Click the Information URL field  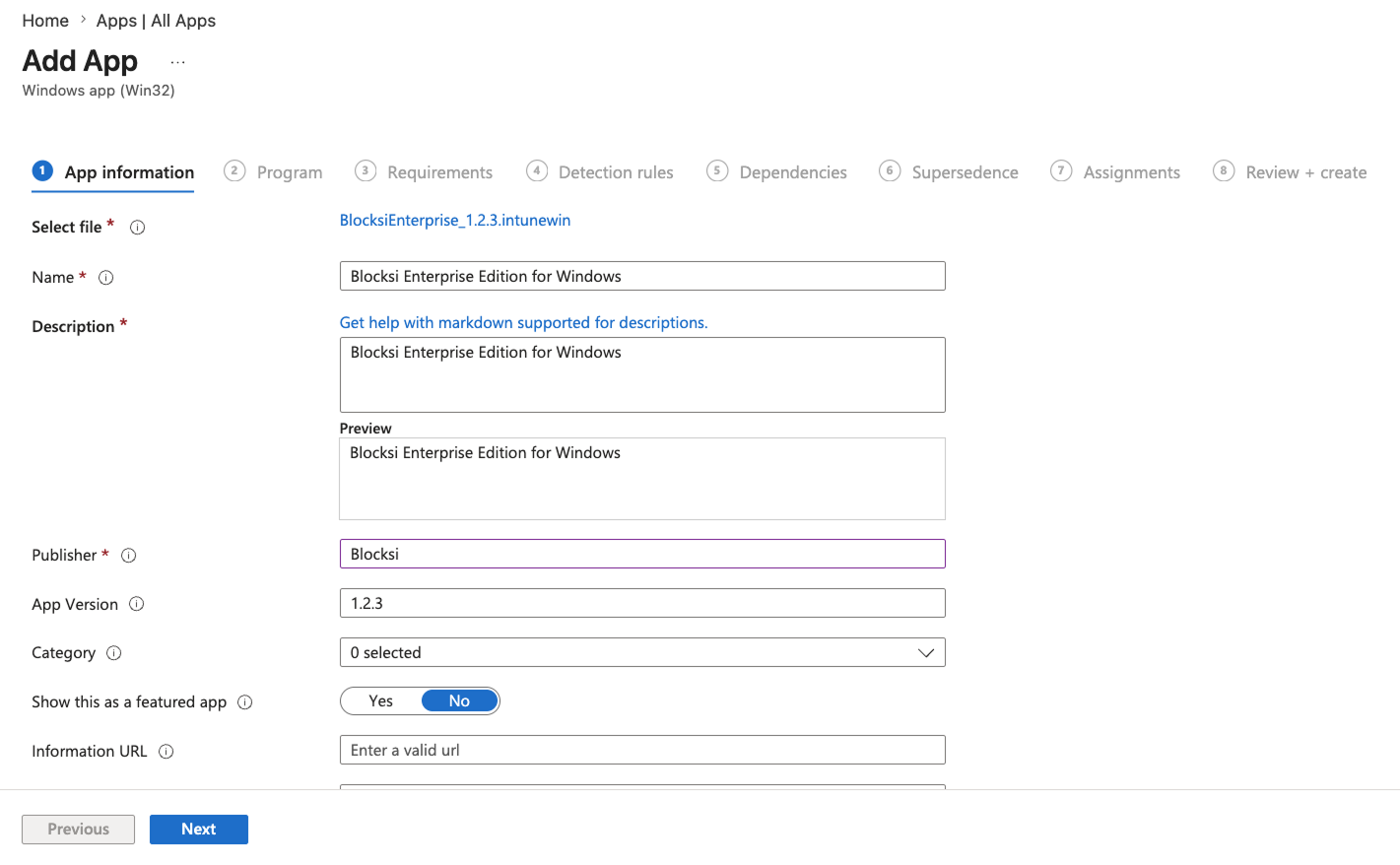642,750
